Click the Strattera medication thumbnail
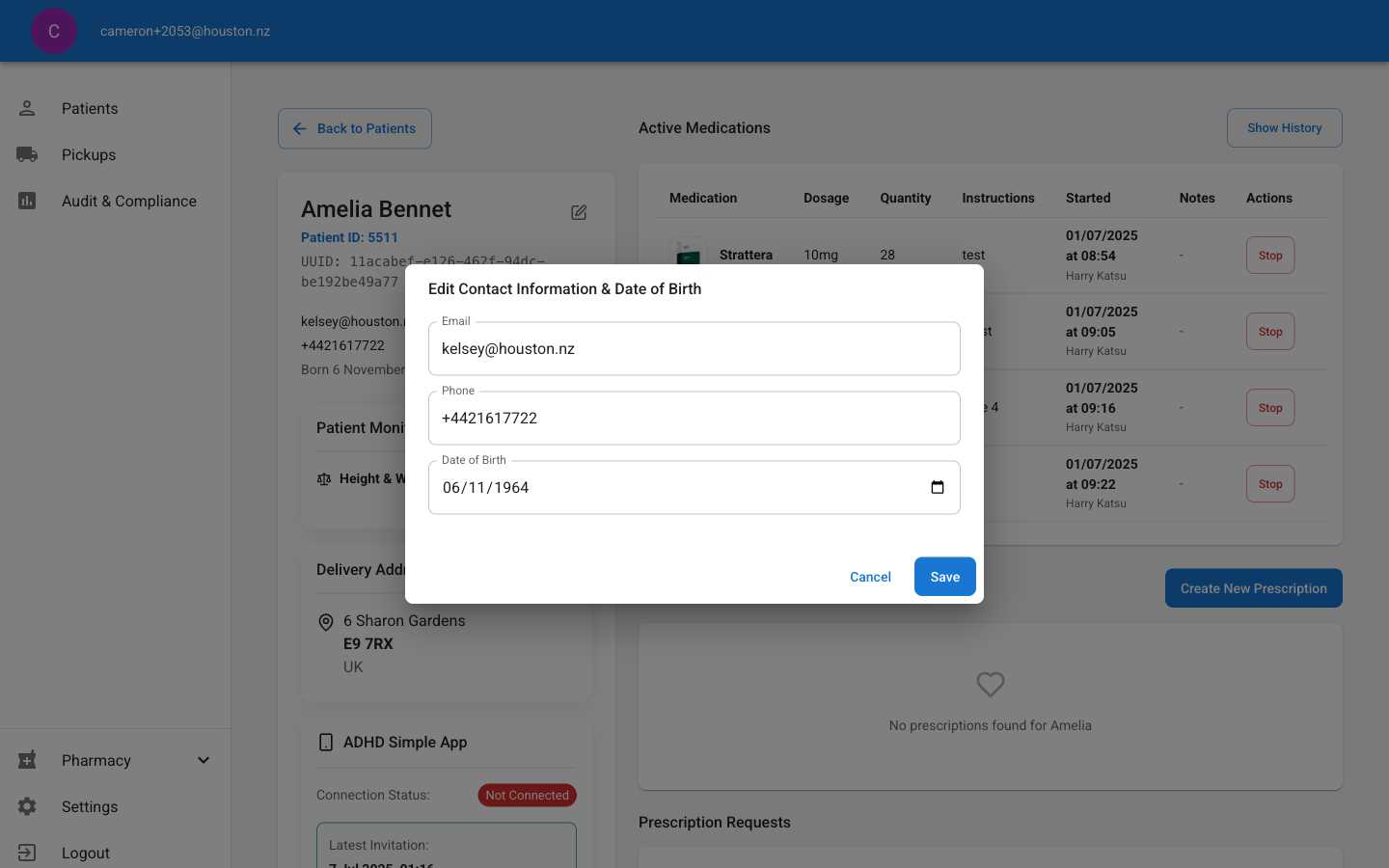Screen dimensions: 1389x868 [x=688, y=252]
